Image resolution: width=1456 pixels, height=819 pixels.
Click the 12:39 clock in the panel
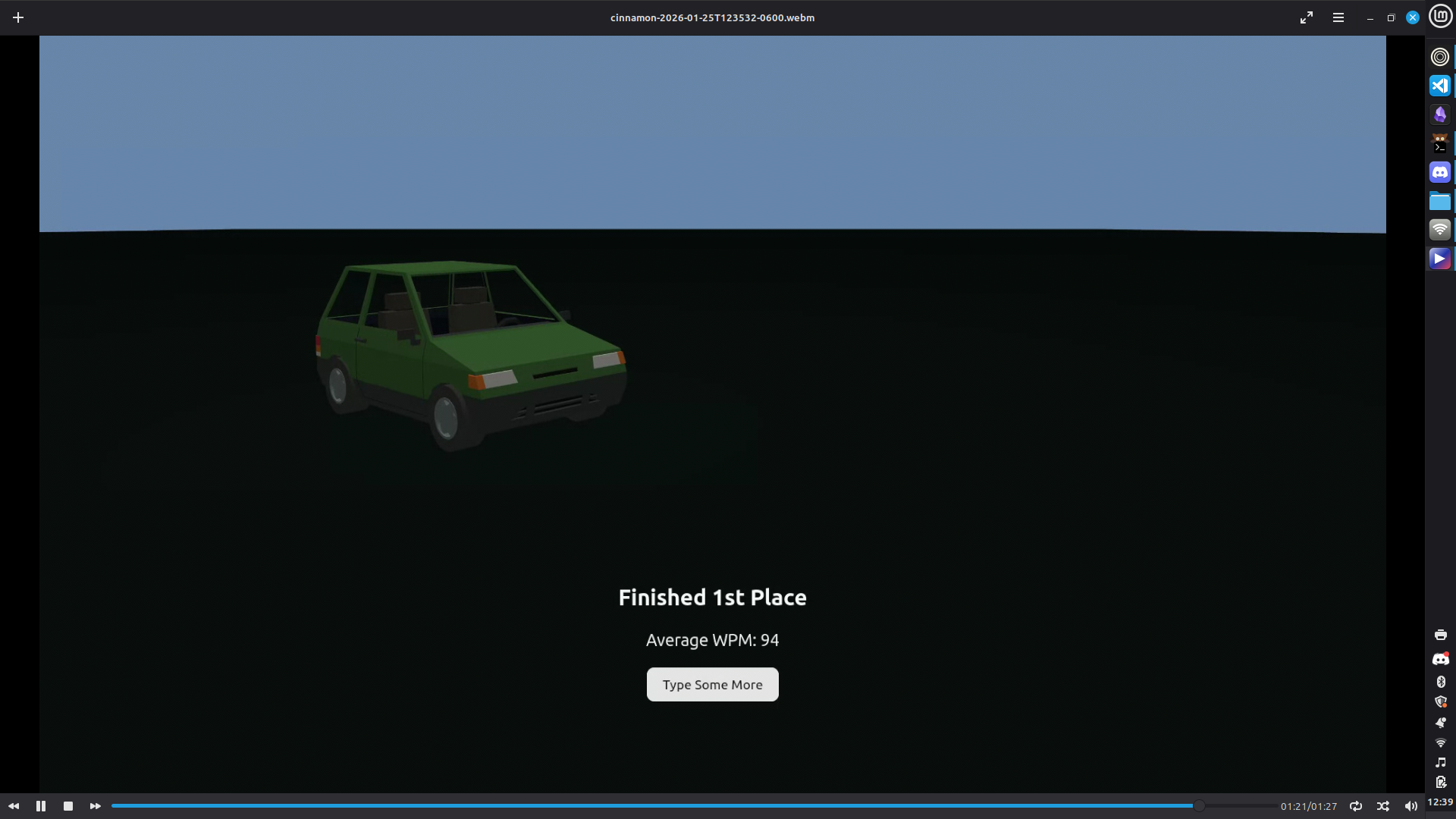tap(1440, 802)
